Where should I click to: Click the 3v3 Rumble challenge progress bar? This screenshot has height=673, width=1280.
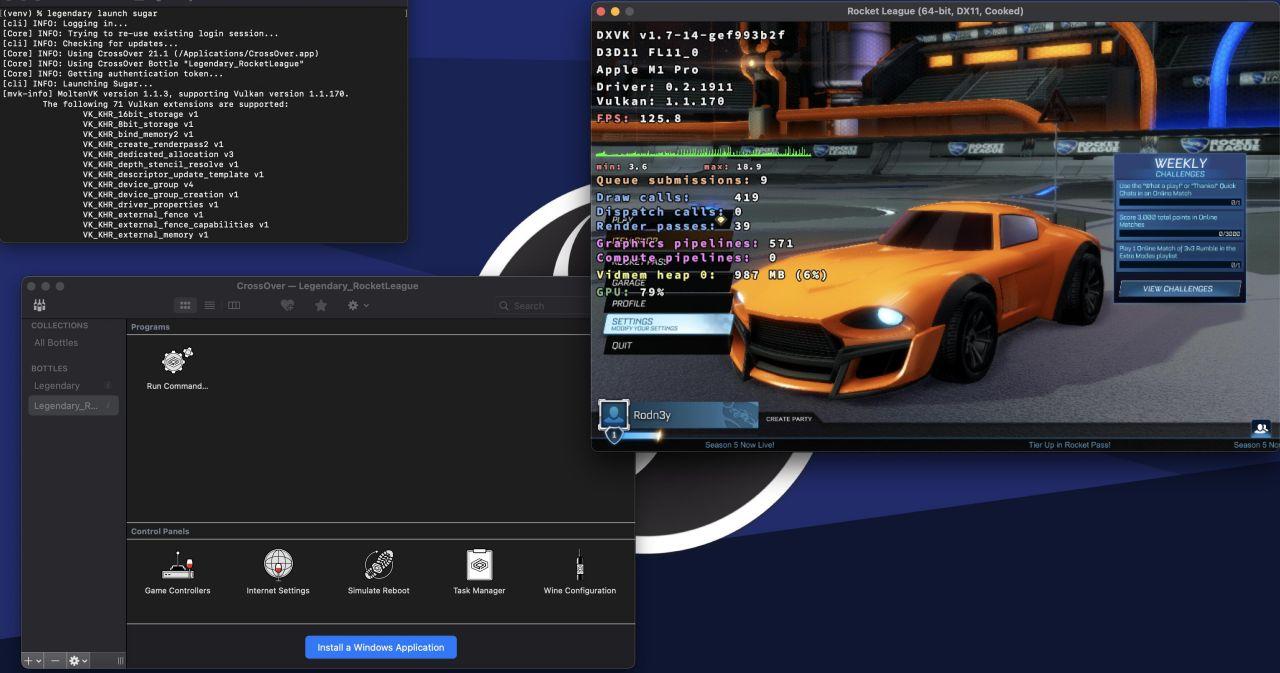1180,265
